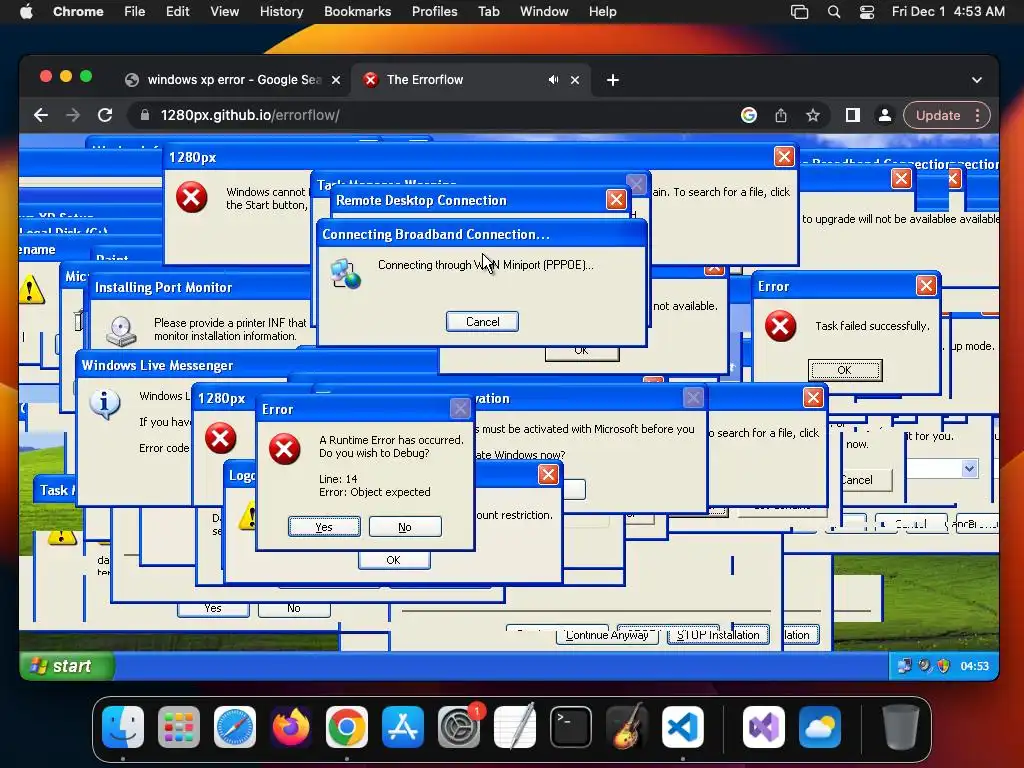Screen dimensions: 1024x768
Task: Click the CD icon in Installing Port Monitor
Action: coord(121,330)
